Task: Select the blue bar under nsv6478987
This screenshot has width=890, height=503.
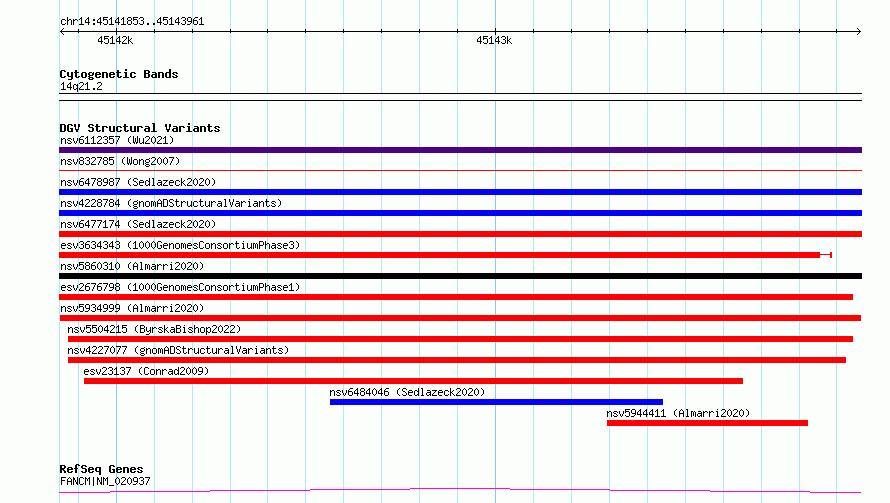Action: 460,192
